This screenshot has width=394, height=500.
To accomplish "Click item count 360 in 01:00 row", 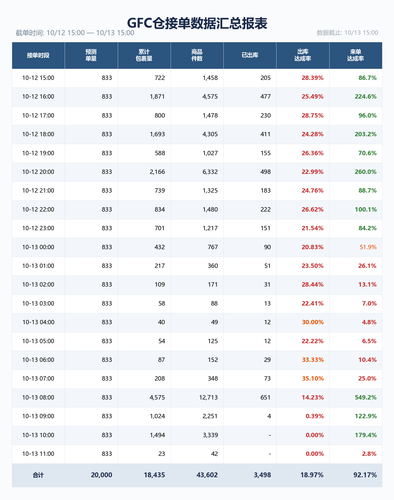I will (213, 266).
